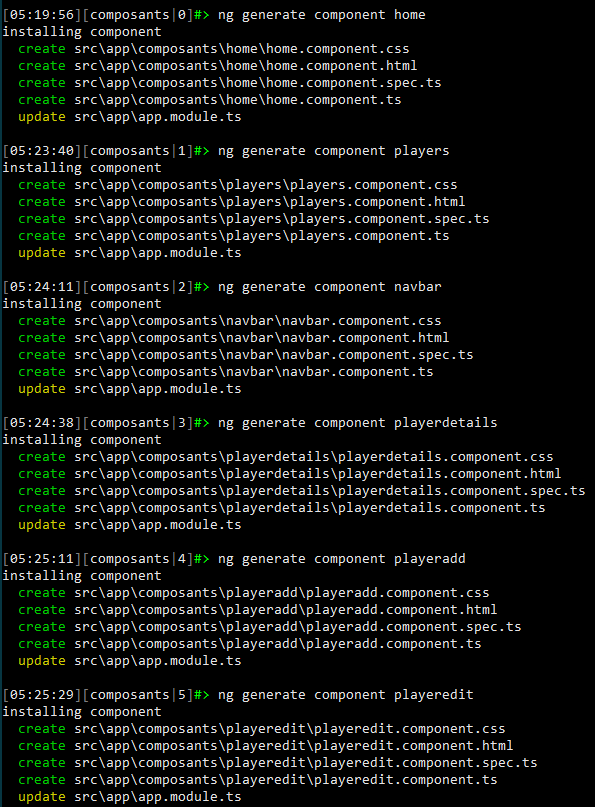
Task: Select the timestamp [05:24:11]
Action: (x=42, y=287)
